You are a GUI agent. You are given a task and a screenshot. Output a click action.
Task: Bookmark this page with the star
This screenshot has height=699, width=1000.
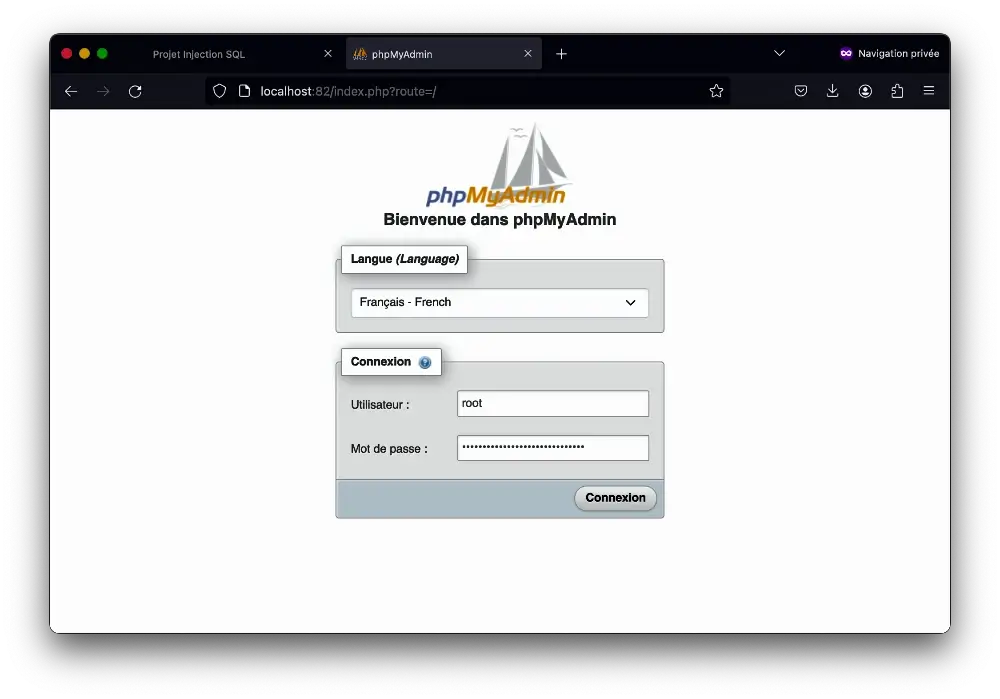click(x=716, y=91)
